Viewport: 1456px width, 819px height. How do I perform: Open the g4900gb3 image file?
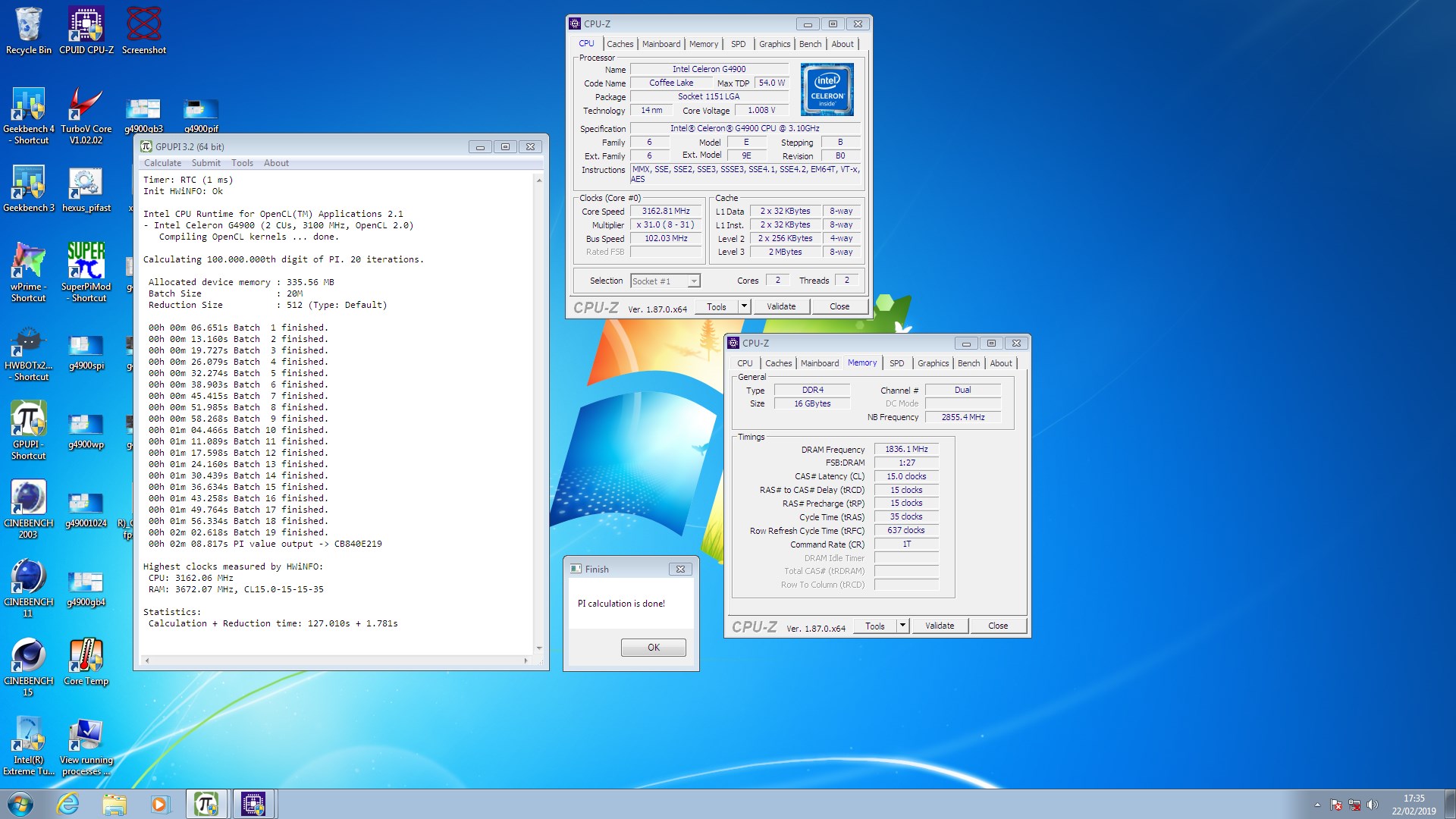(x=143, y=115)
